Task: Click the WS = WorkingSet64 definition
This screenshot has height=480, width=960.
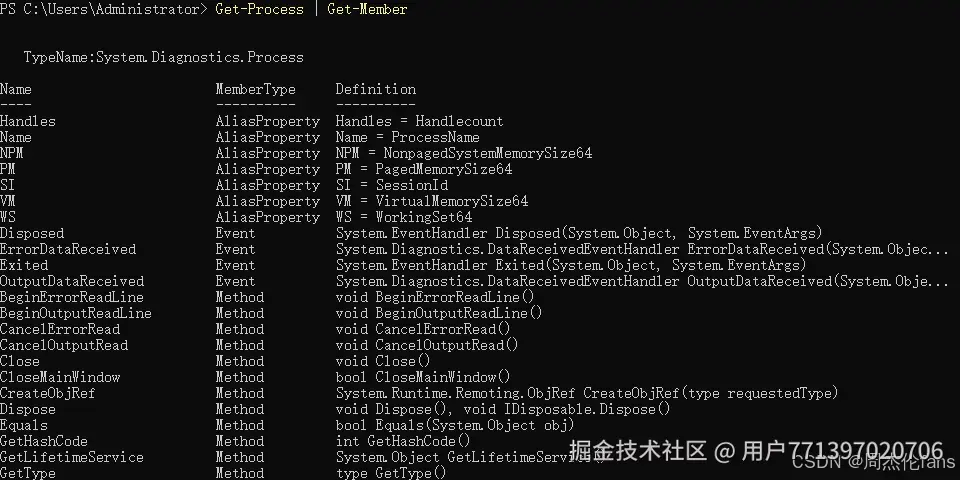Action: tap(404, 217)
